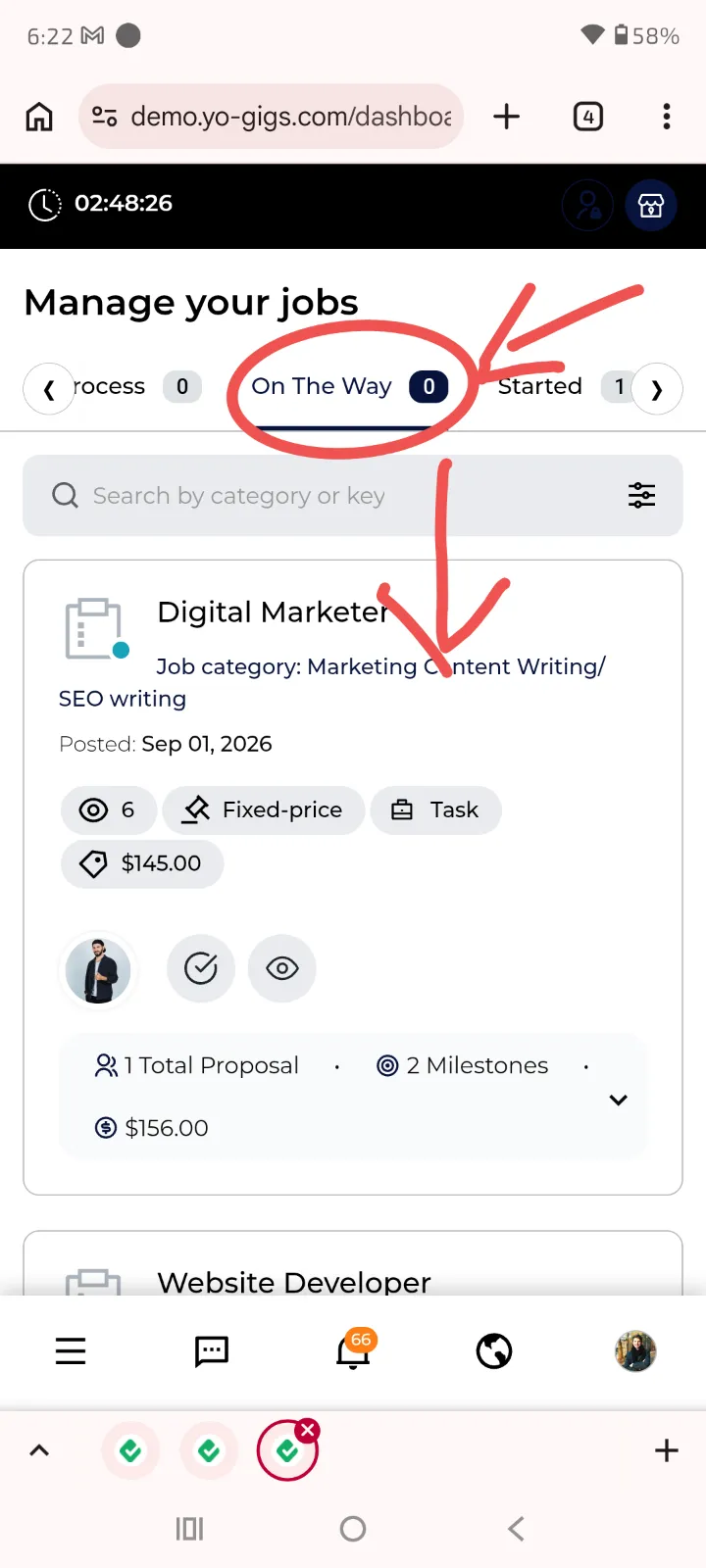This screenshot has height=1568, width=706.
Task: Switch to the On The Way tab
Action: click(x=349, y=387)
